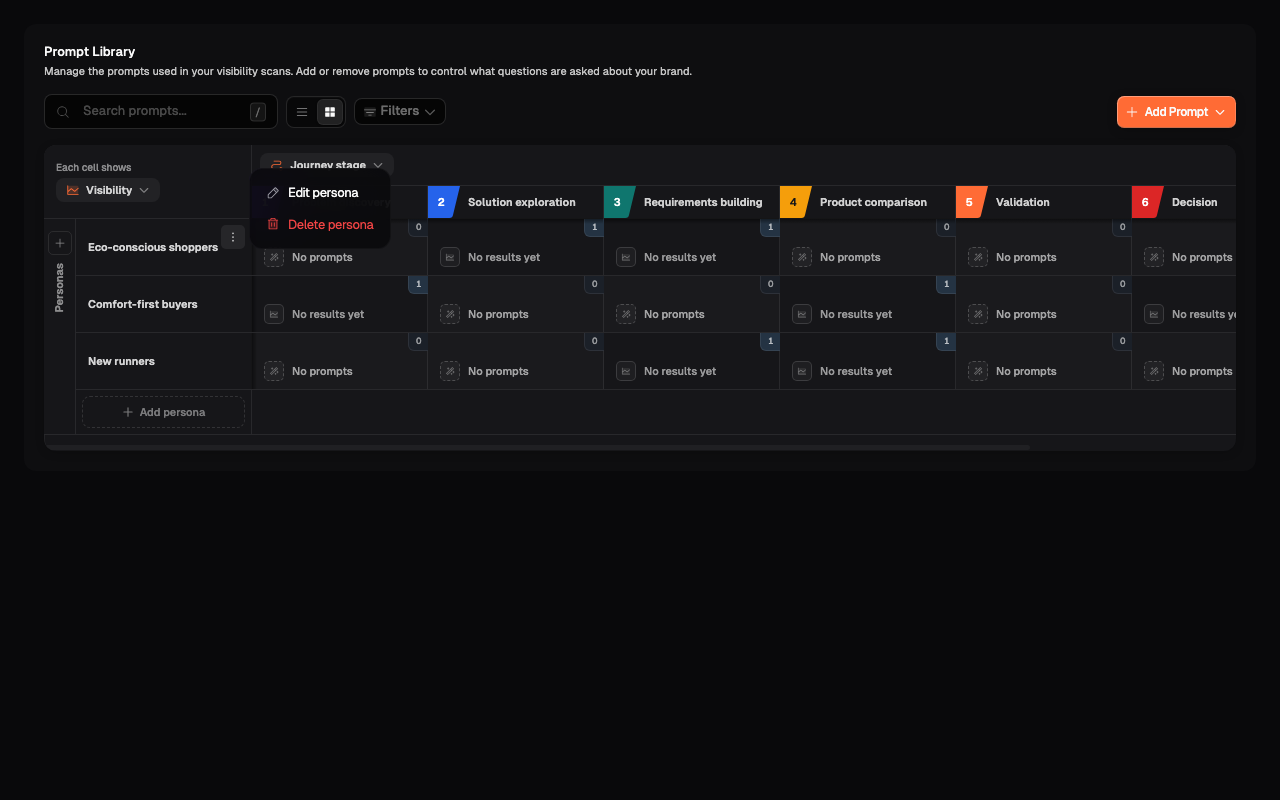
Task: Click the plus icon above the Personas label
Action: (x=60, y=243)
